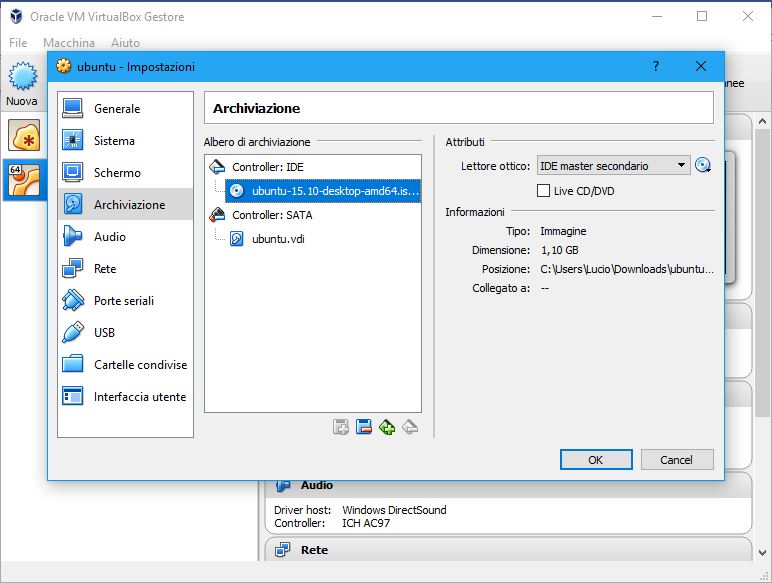Image resolution: width=772 pixels, height=583 pixels.
Task: Open the Interfaccia utente settings category
Action: [125, 396]
